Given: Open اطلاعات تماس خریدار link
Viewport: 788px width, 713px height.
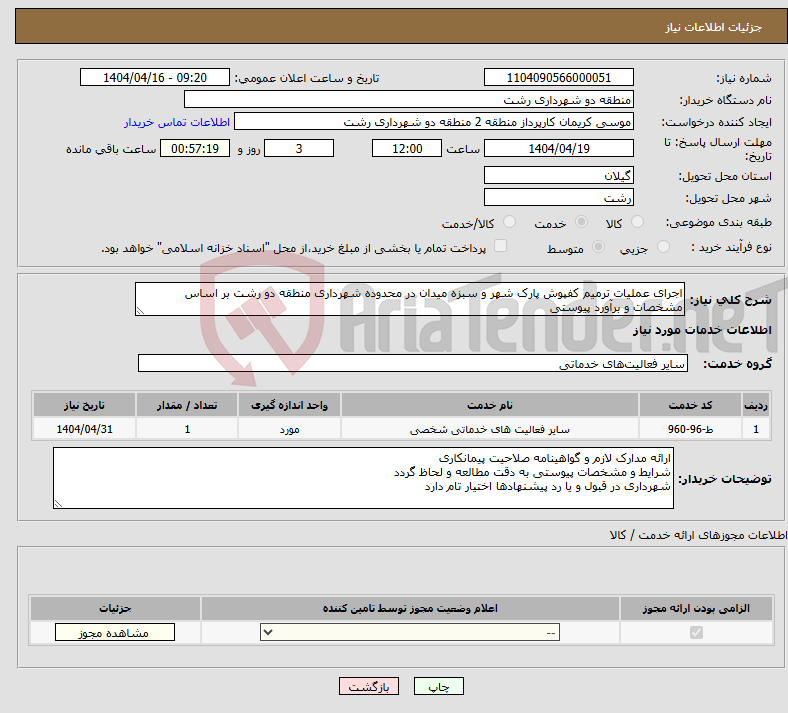Looking at the screenshot, I should tap(177, 122).
